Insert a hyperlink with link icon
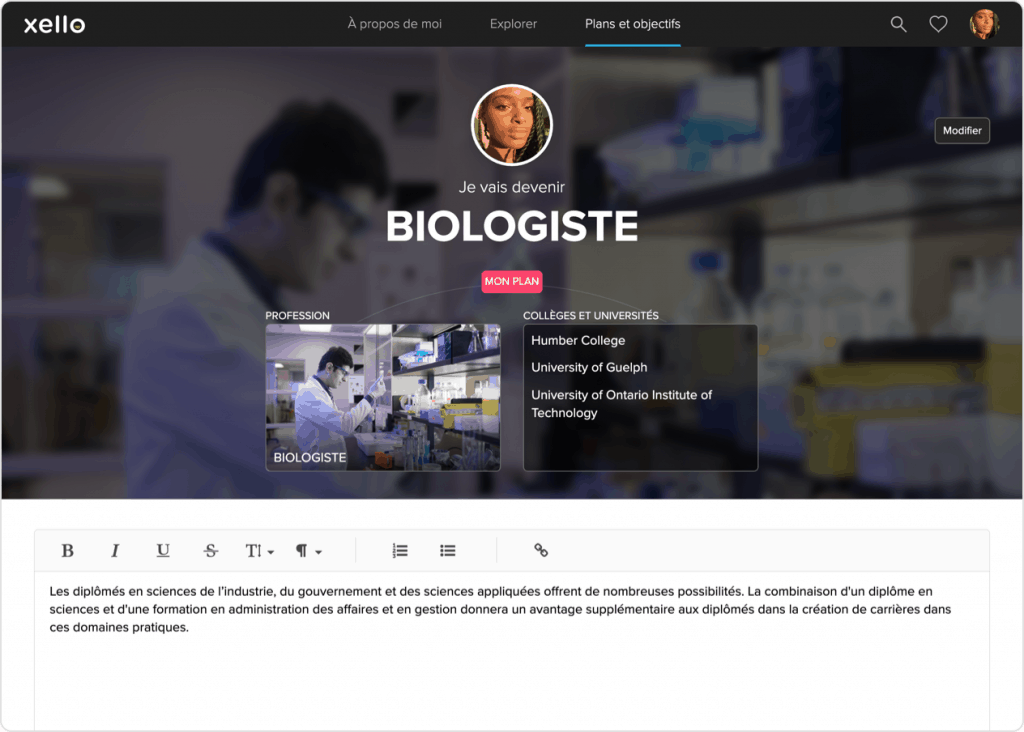 541,550
